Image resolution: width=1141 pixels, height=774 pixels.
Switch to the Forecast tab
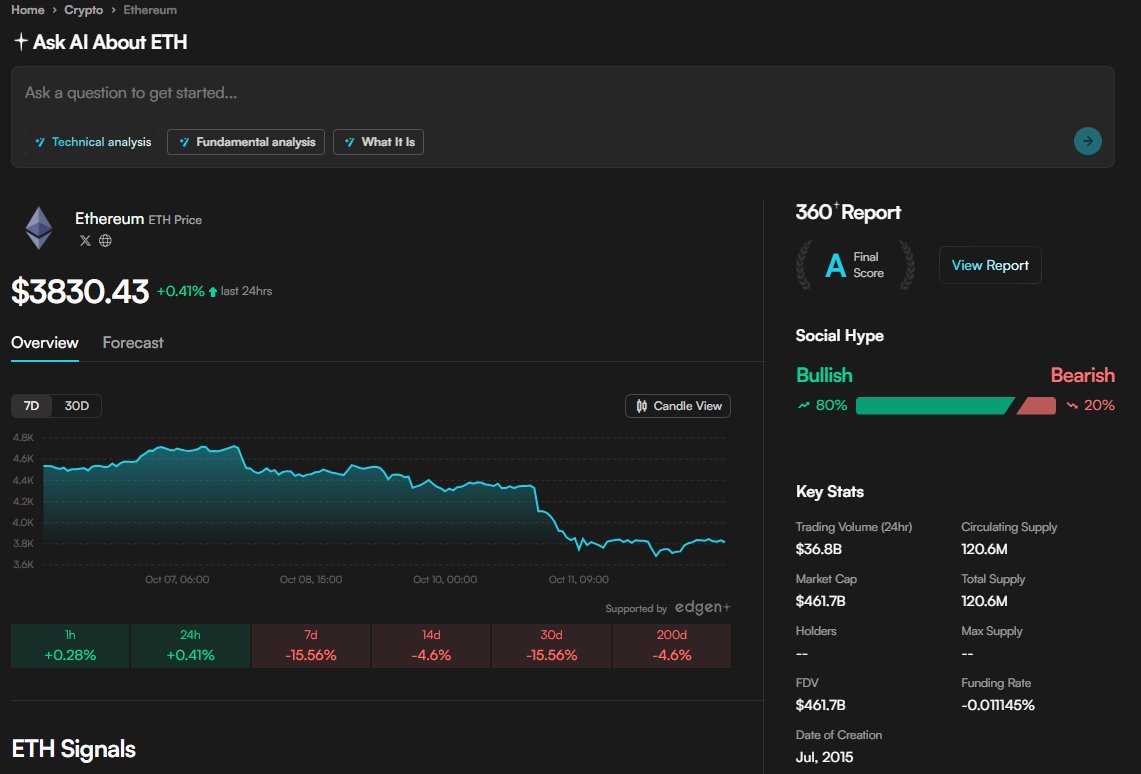pos(132,342)
